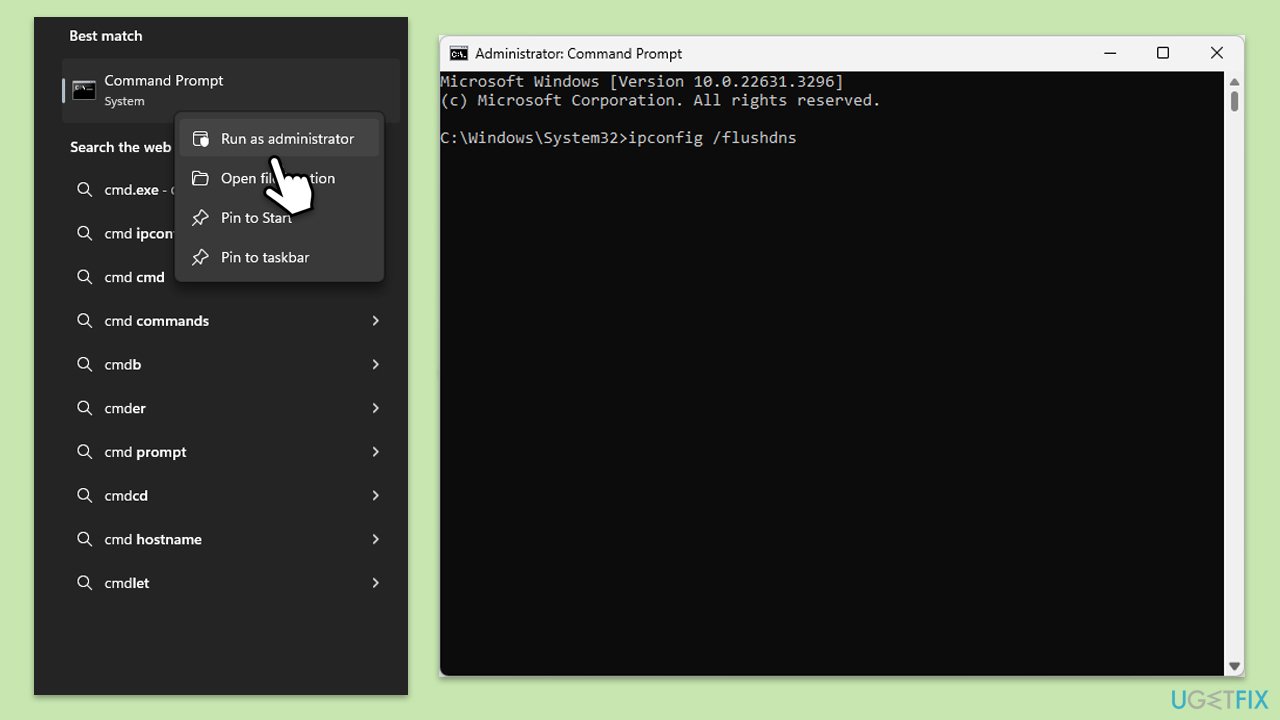The width and height of the screenshot is (1280, 720).
Task: Select Run as administrator shield icon
Action: (x=201, y=138)
